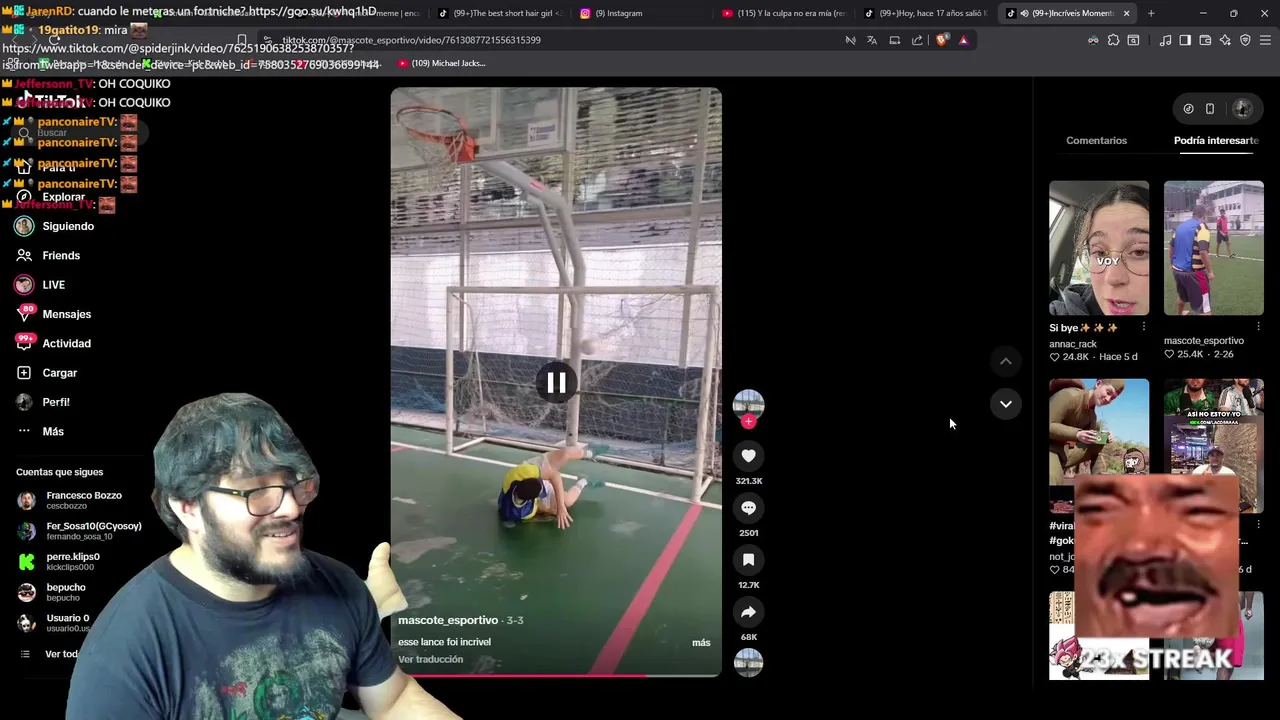This screenshot has width=1280, height=720.
Task: Open Leo AI sparkle icon
Action: tap(1225, 40)
